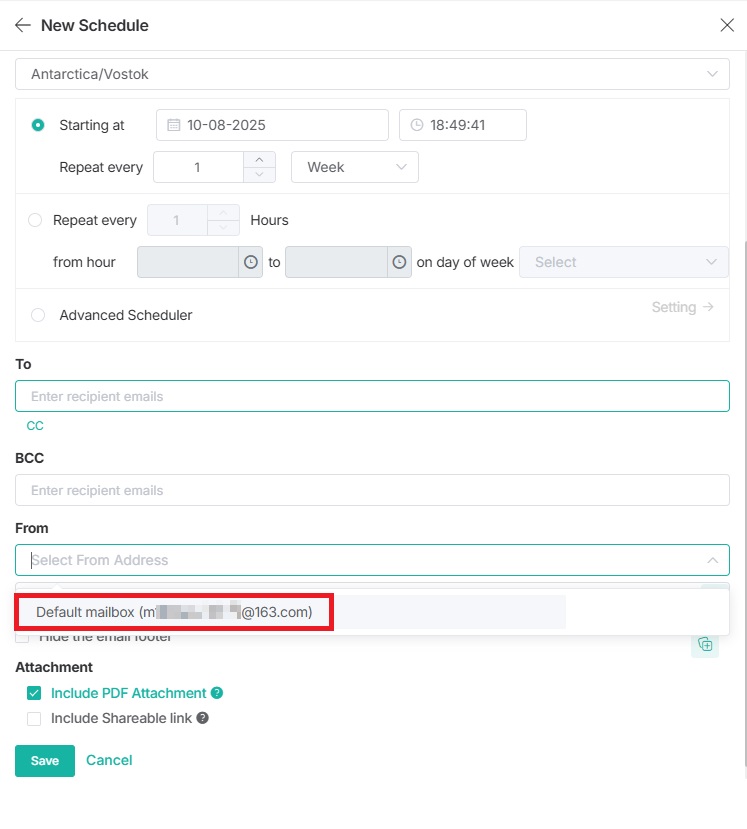Click the increment arrow on Repeat every stepper
Viewport: 747px width, 829px height.
point(259,160)
